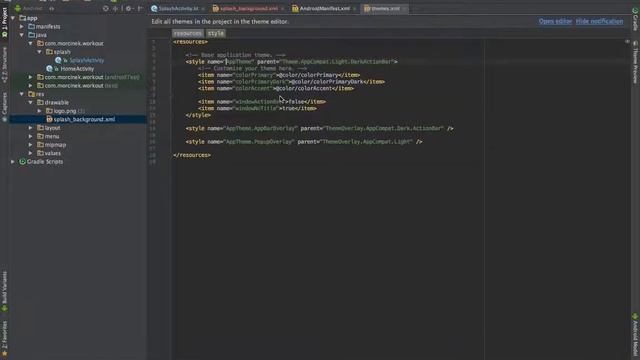
Task: Click the SplashActivity Kotlin class icon
Action: [58, 60]
